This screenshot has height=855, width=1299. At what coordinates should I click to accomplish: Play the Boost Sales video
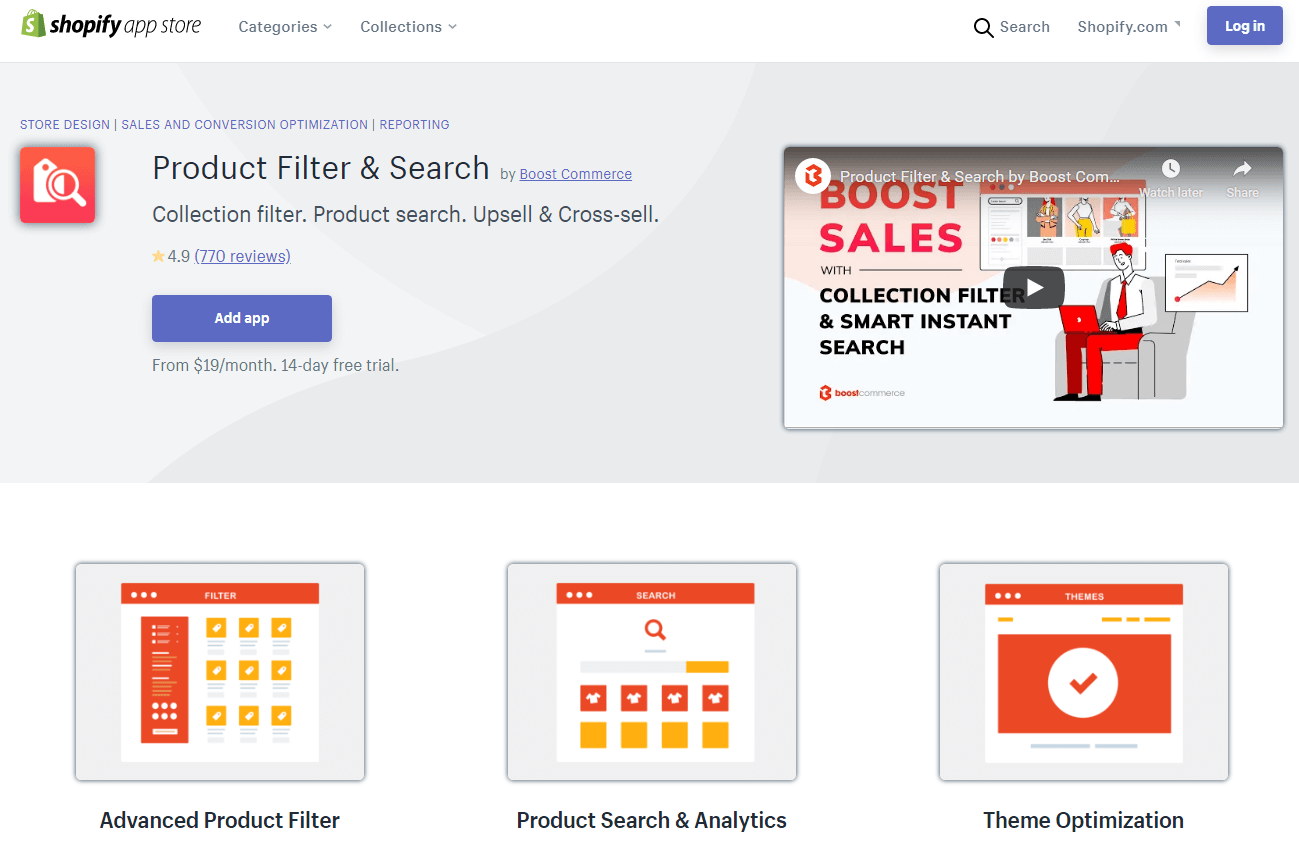click(x=1034, y=288)
